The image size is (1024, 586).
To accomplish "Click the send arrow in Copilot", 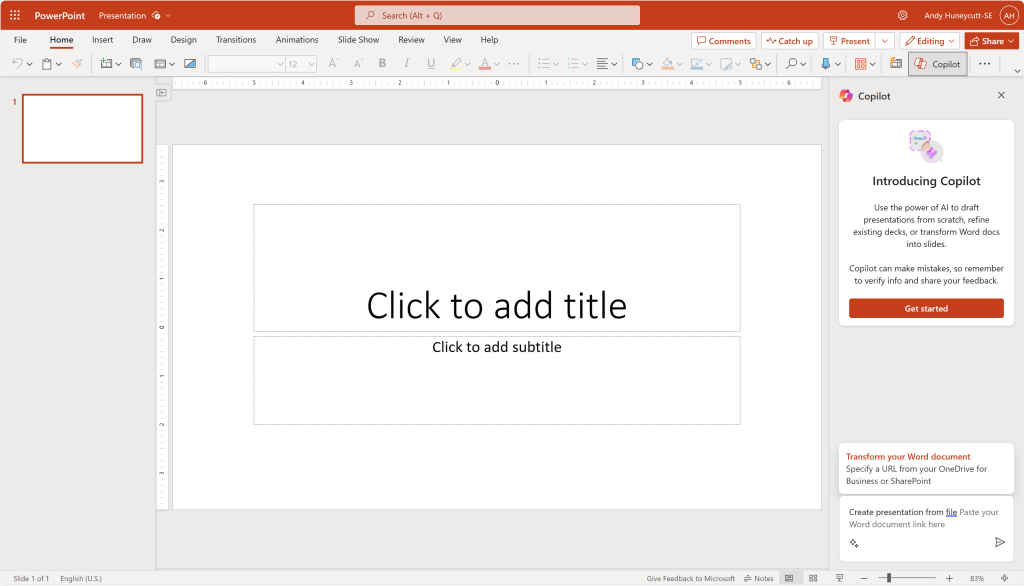I will [999, 542].
